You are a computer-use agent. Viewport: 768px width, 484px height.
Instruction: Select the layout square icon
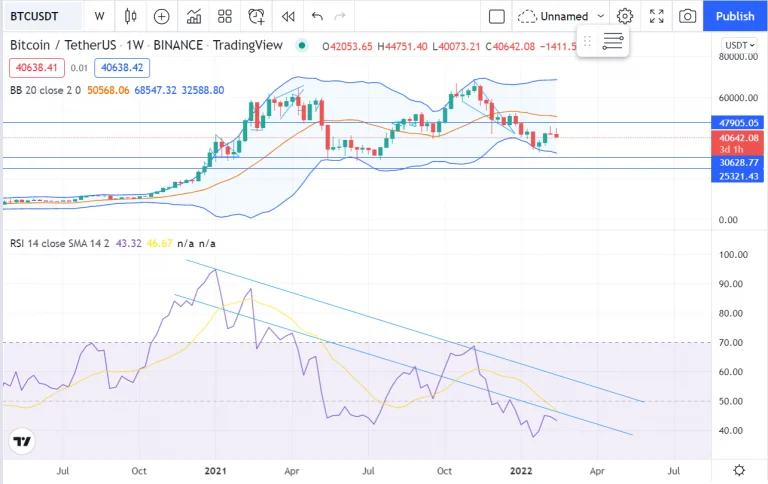(497, 16)
